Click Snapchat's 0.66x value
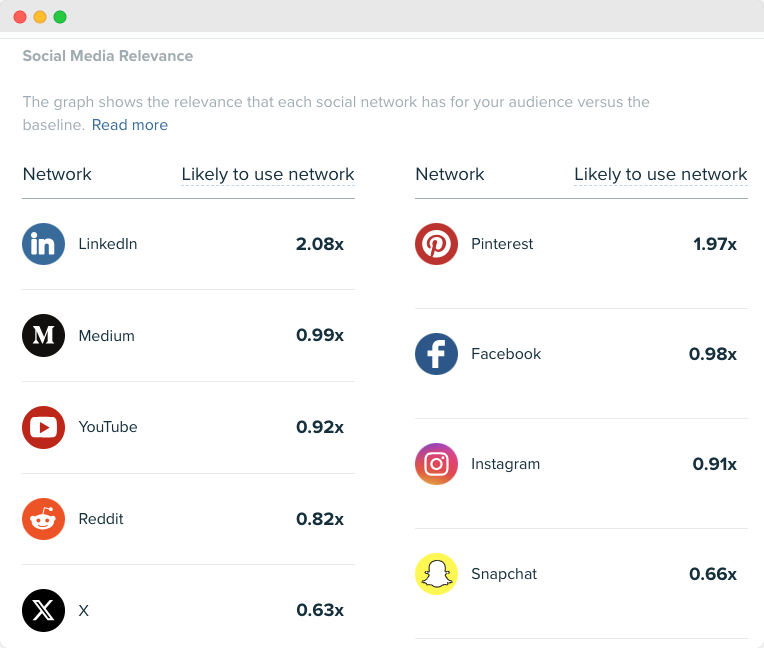This screenshot has width=764, height=648. pyautogui.click(x=712, y=574)
